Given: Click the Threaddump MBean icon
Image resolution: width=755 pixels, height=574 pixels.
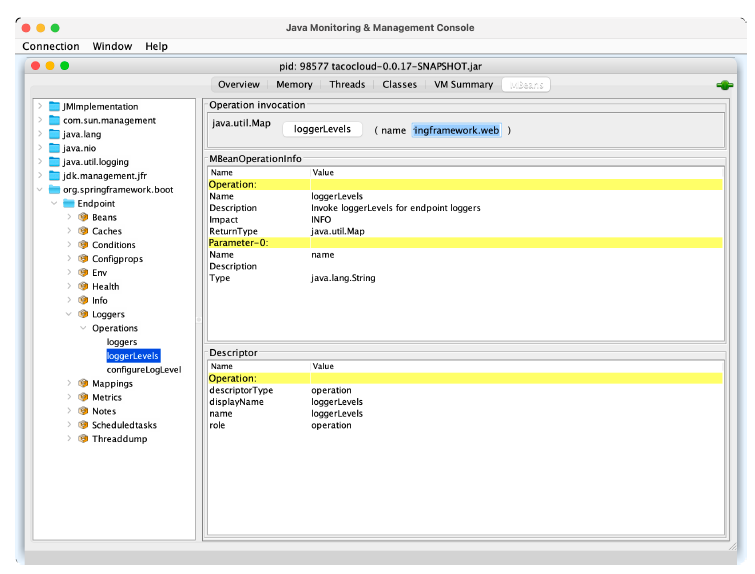Looking at the screenshot, I should pos(83,439).
